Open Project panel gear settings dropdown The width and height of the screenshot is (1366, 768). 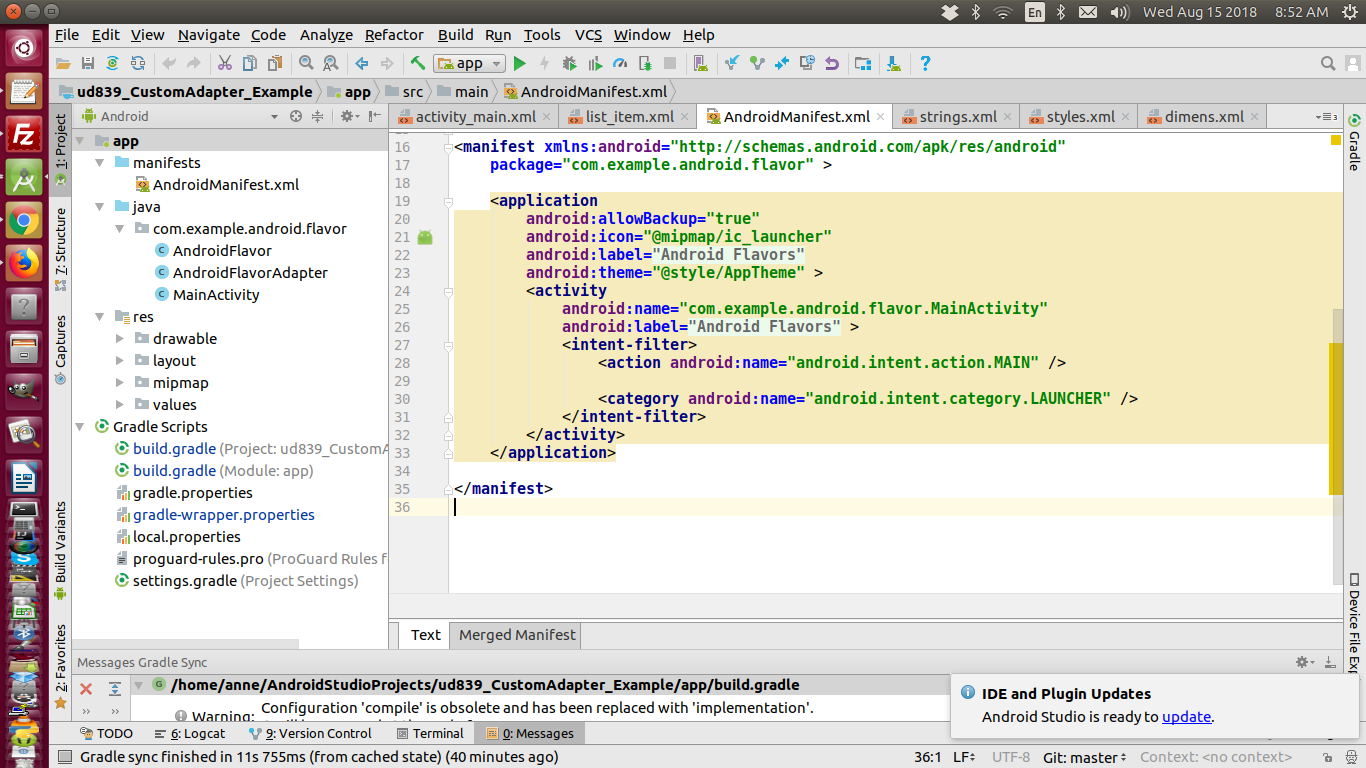349,116
